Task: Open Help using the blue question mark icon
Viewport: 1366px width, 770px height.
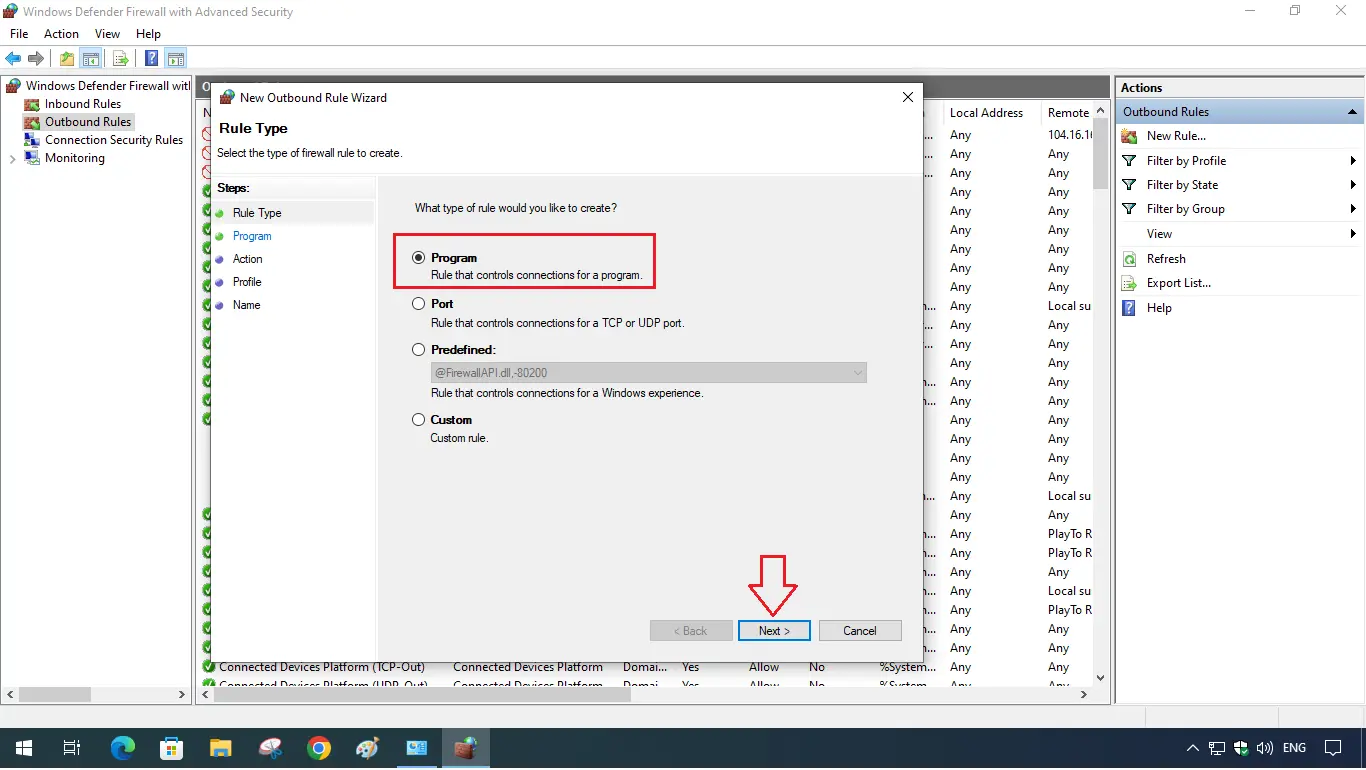Action: click(x=1131, y=307)
